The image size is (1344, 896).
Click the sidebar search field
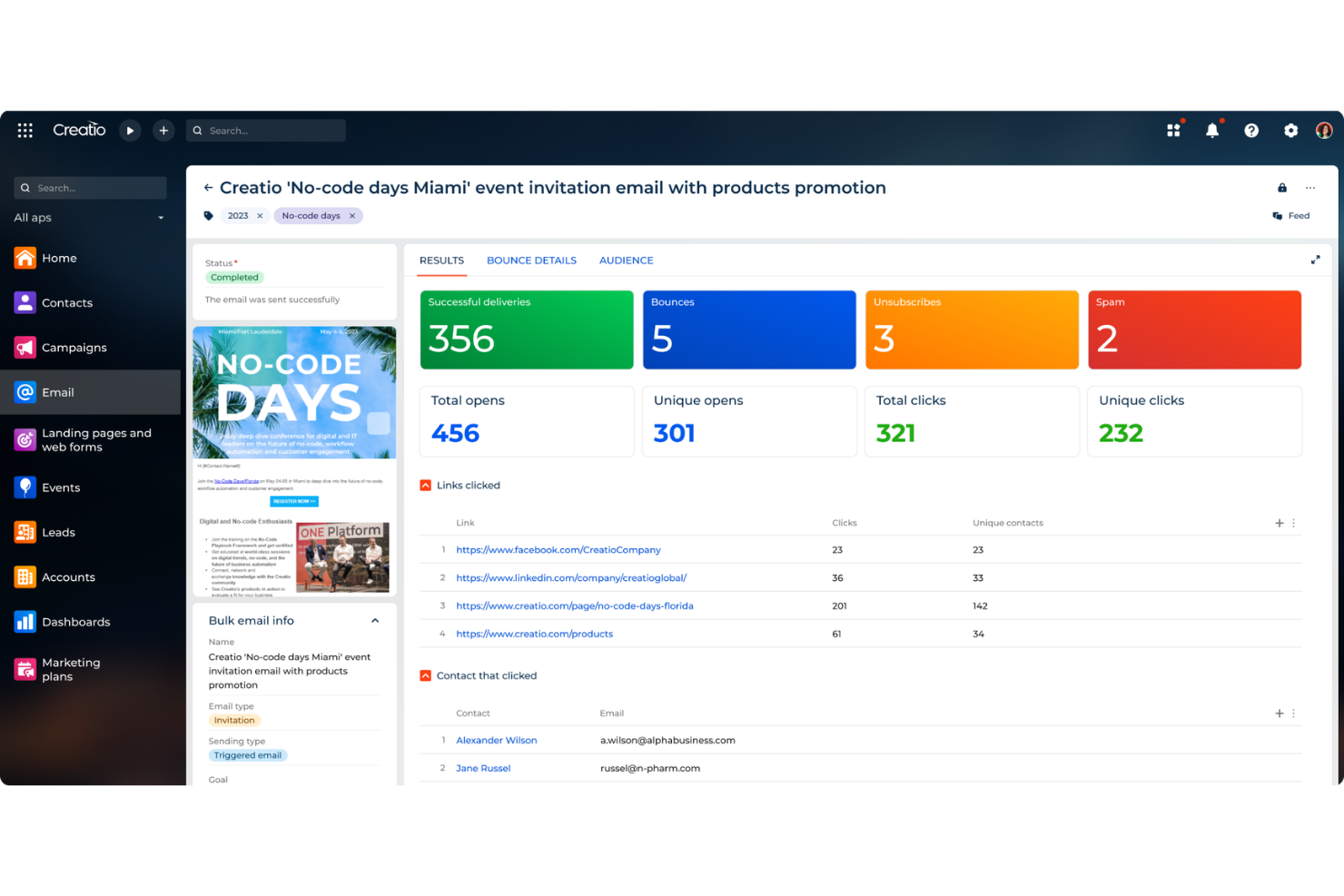90,188
